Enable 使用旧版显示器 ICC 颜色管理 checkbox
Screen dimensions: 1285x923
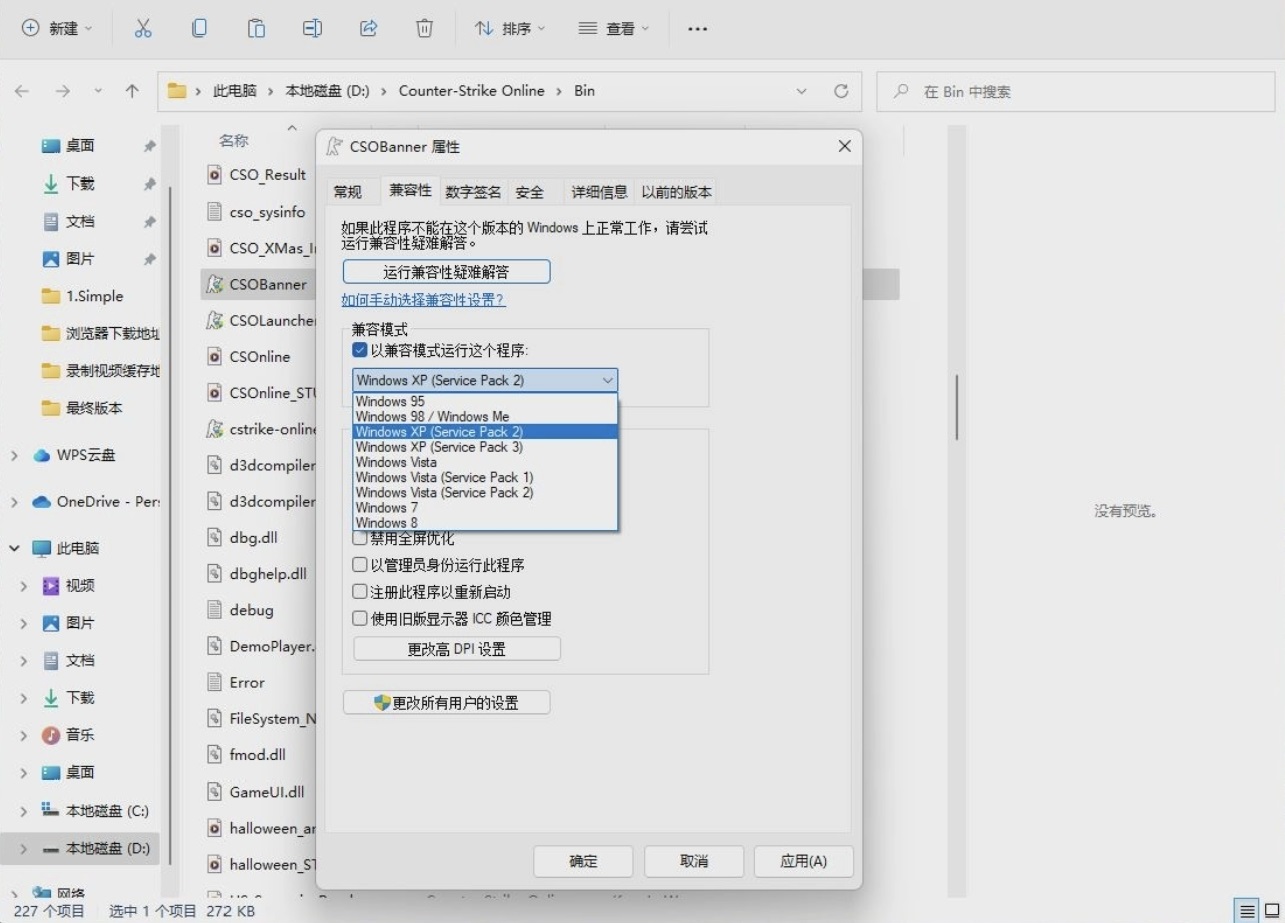click(360, 619)
